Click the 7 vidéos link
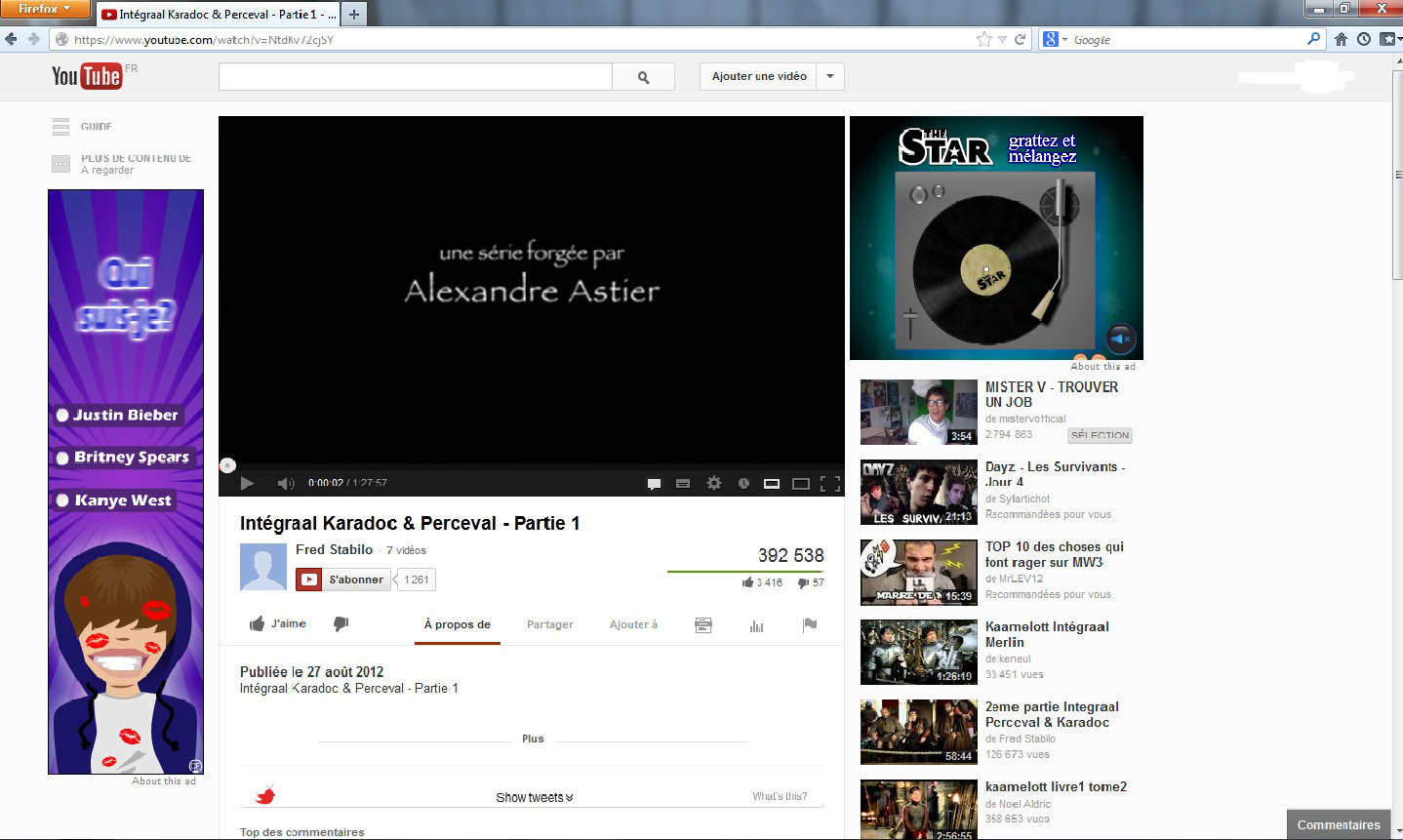The height and width of the screenshot is (840, 1403). pos(406,550)
